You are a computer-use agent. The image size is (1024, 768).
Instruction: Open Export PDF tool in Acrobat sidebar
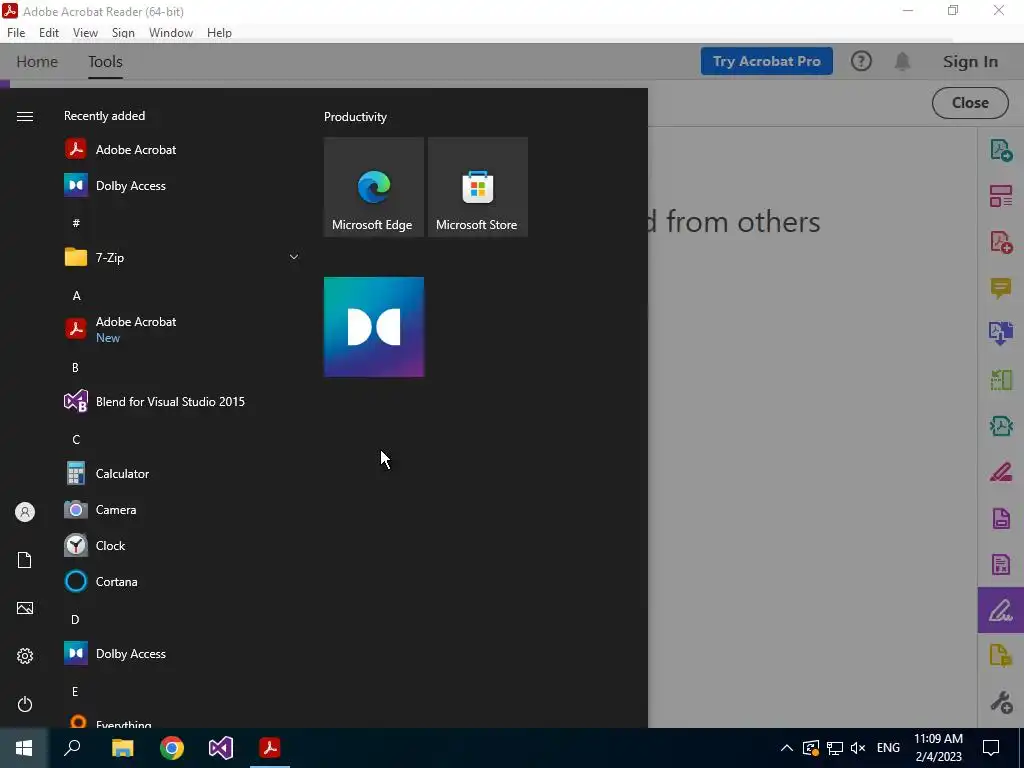(1000, 150)
